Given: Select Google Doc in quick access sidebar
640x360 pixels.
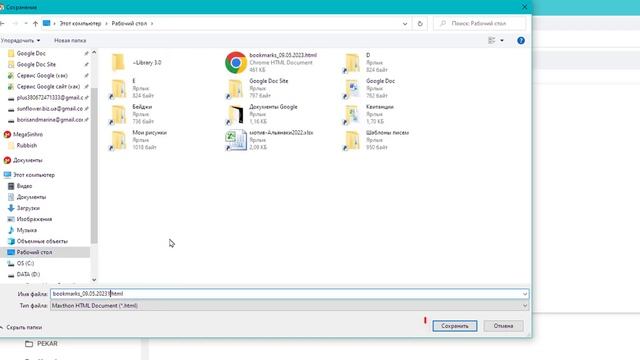Looking at the screenshot, I should (31, 53).
